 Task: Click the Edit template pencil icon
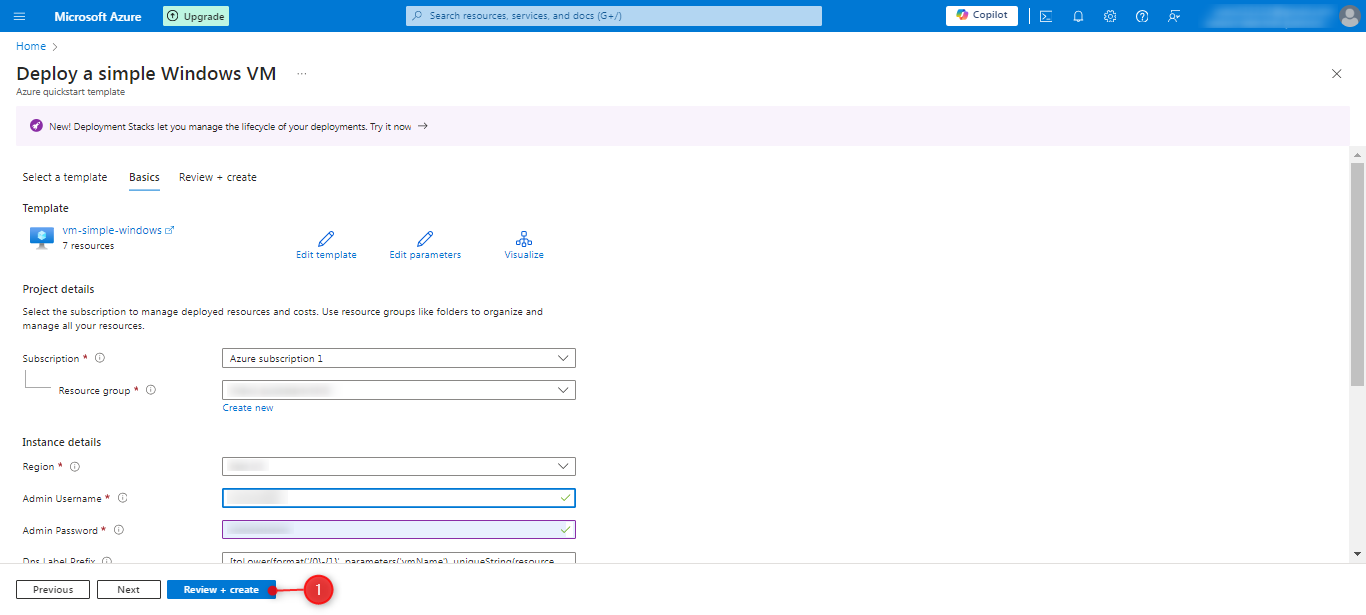click(x=326, y=238)
